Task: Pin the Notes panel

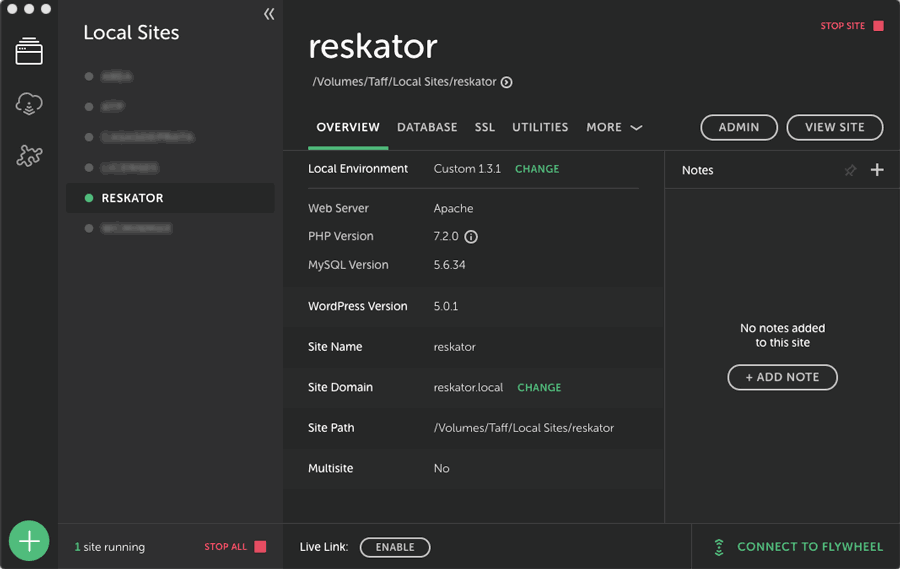Action: pyautogui.click(x=850, y=170)
